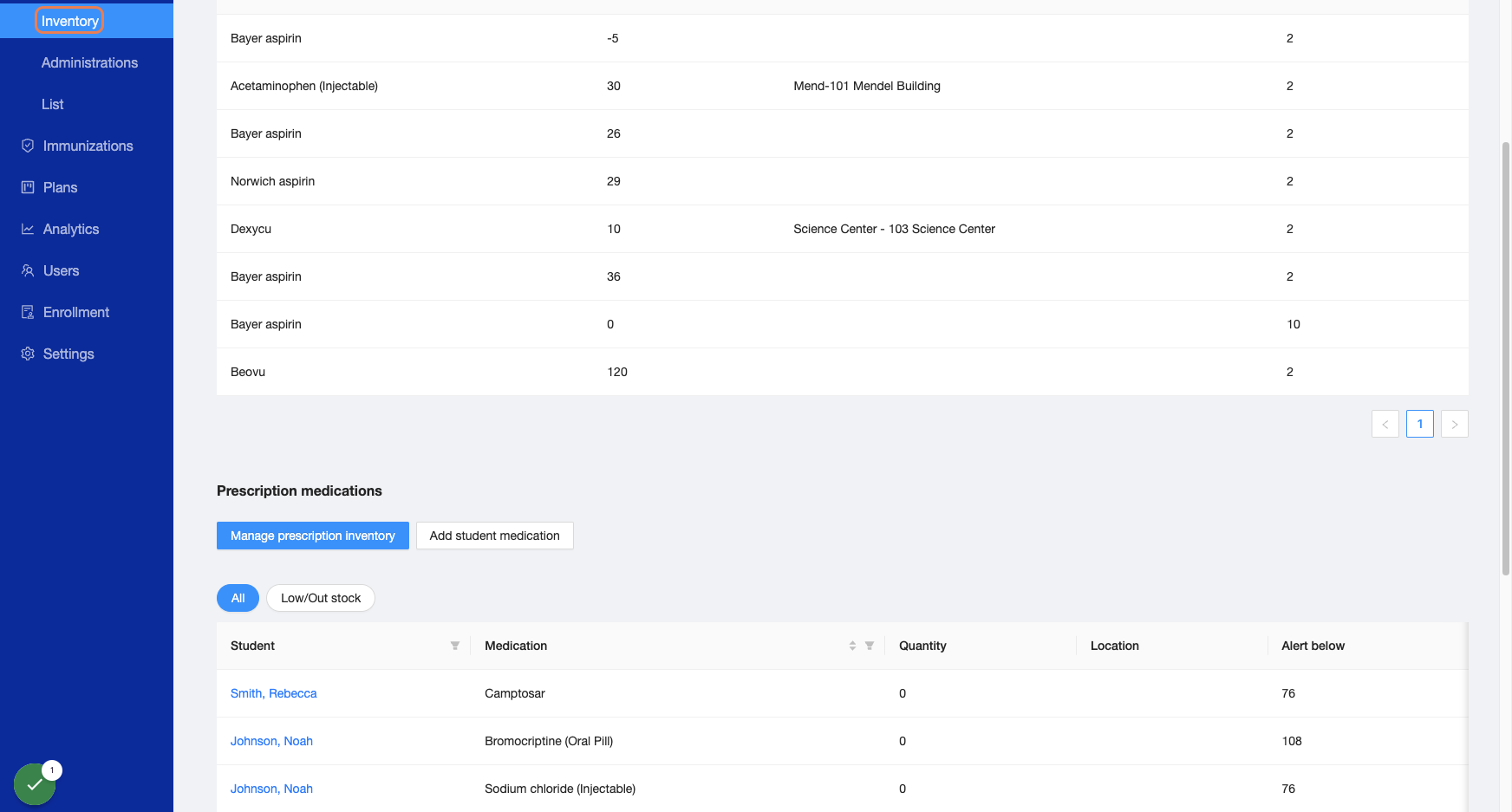Open Inventory in the sidebar

click(69, 21)
